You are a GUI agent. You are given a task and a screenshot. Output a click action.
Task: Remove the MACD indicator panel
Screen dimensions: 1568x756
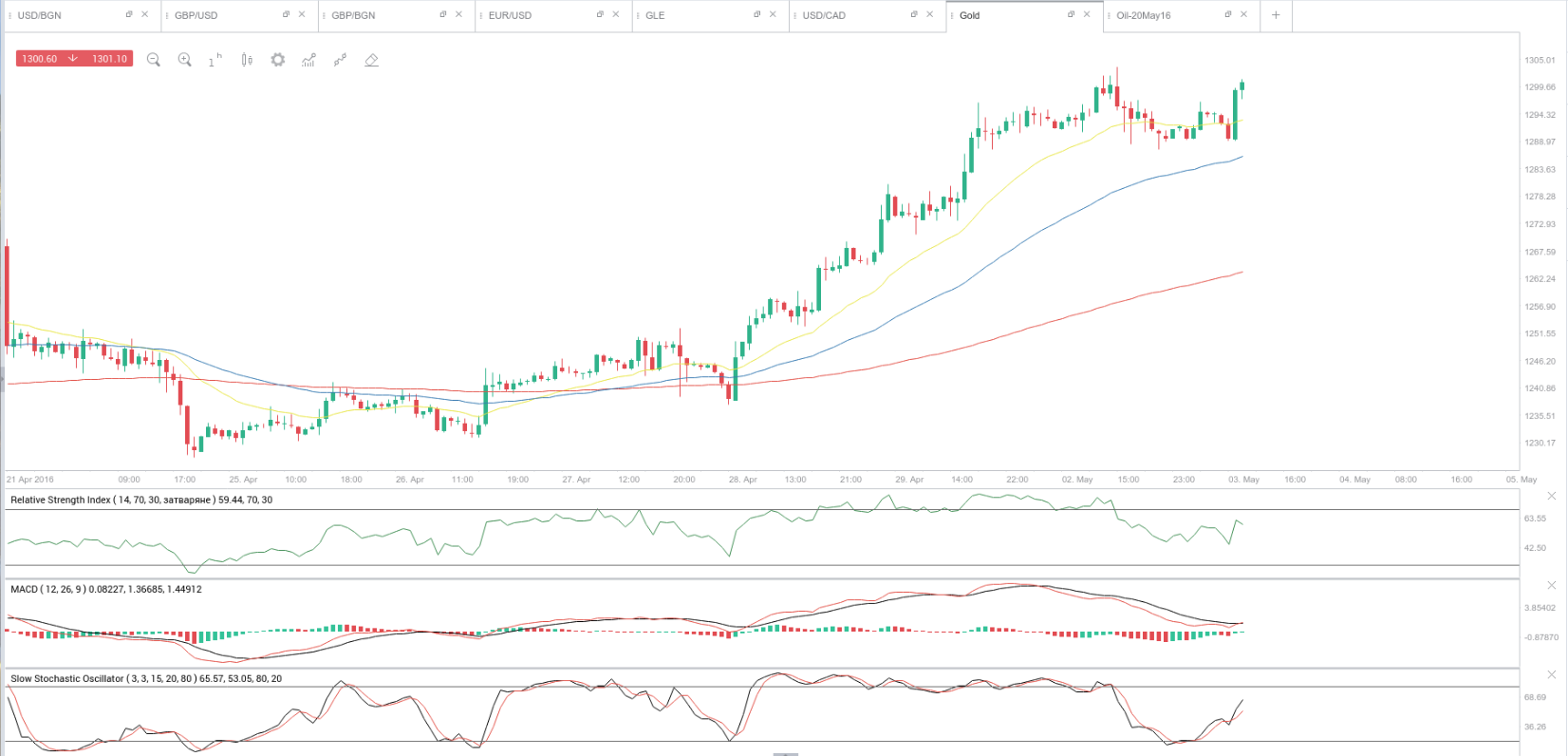coord(1552,585)
